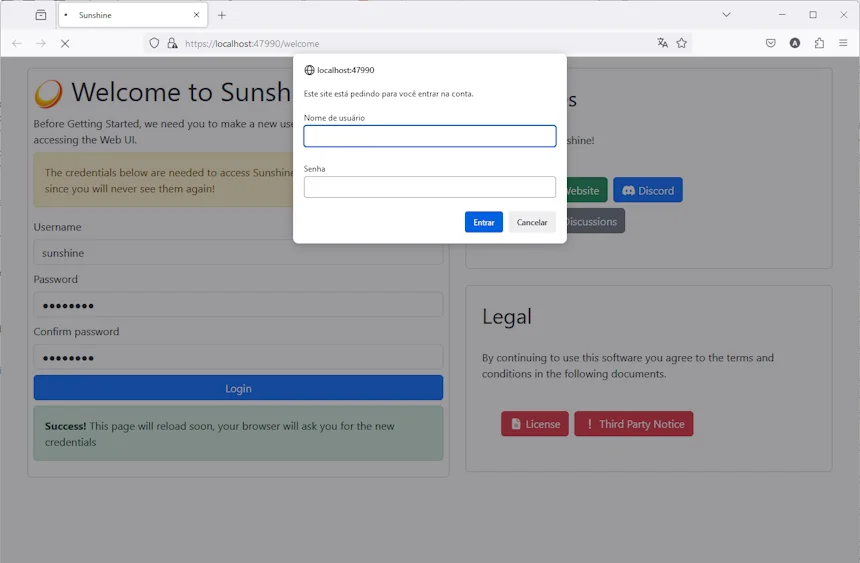Close the Sunshine tab
The width and height of the screenshot is (860, 563).
[196, 15]
